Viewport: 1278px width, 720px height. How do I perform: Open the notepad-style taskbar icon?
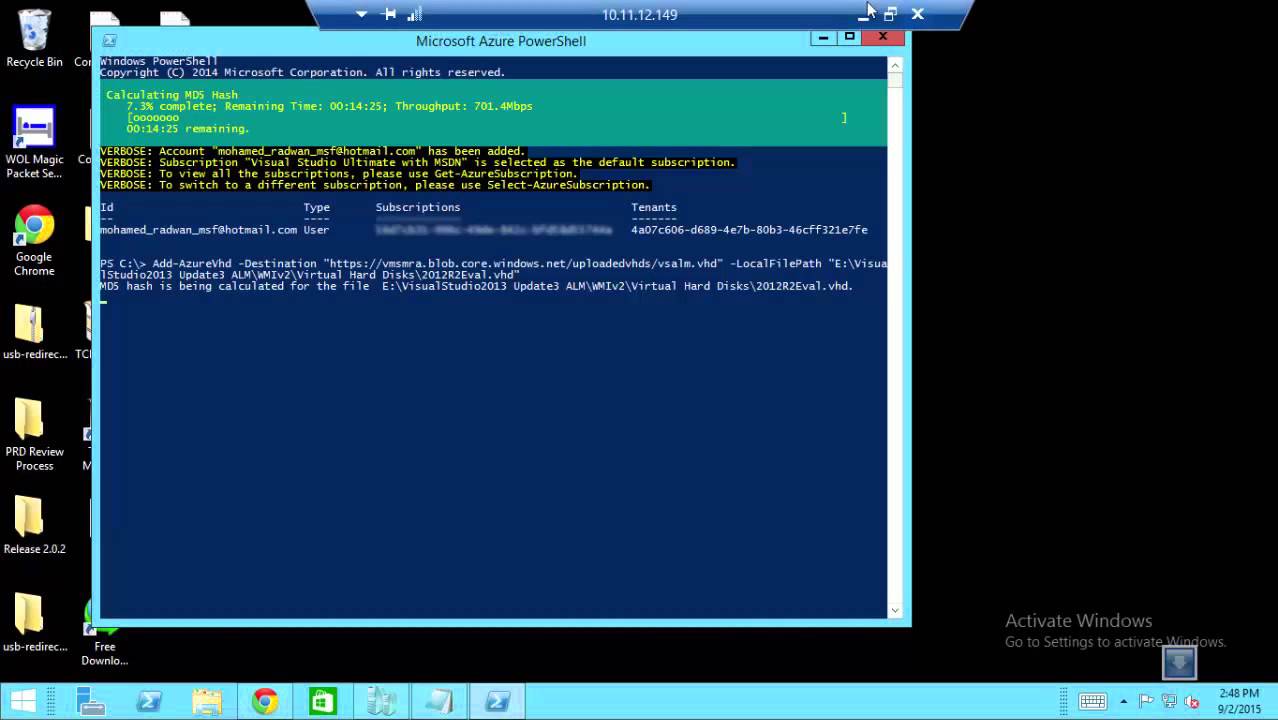tap(439, 701)
